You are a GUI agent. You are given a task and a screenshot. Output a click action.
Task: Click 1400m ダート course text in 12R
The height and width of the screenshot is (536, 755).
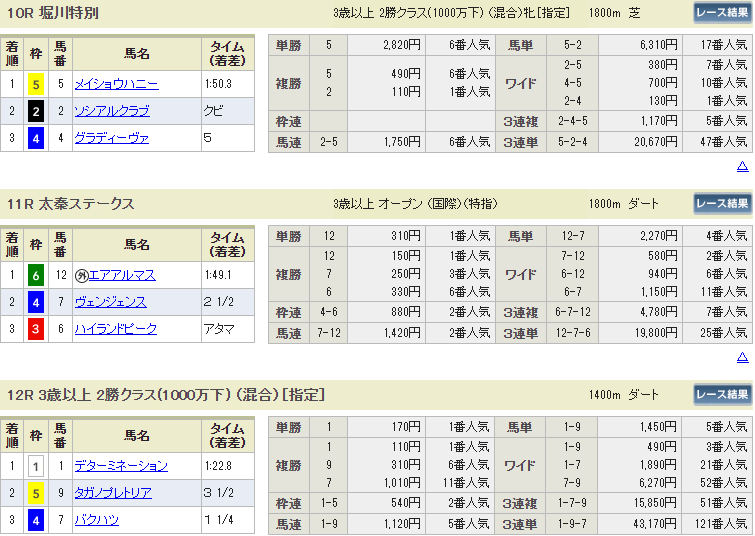click(x=623, y=395)
